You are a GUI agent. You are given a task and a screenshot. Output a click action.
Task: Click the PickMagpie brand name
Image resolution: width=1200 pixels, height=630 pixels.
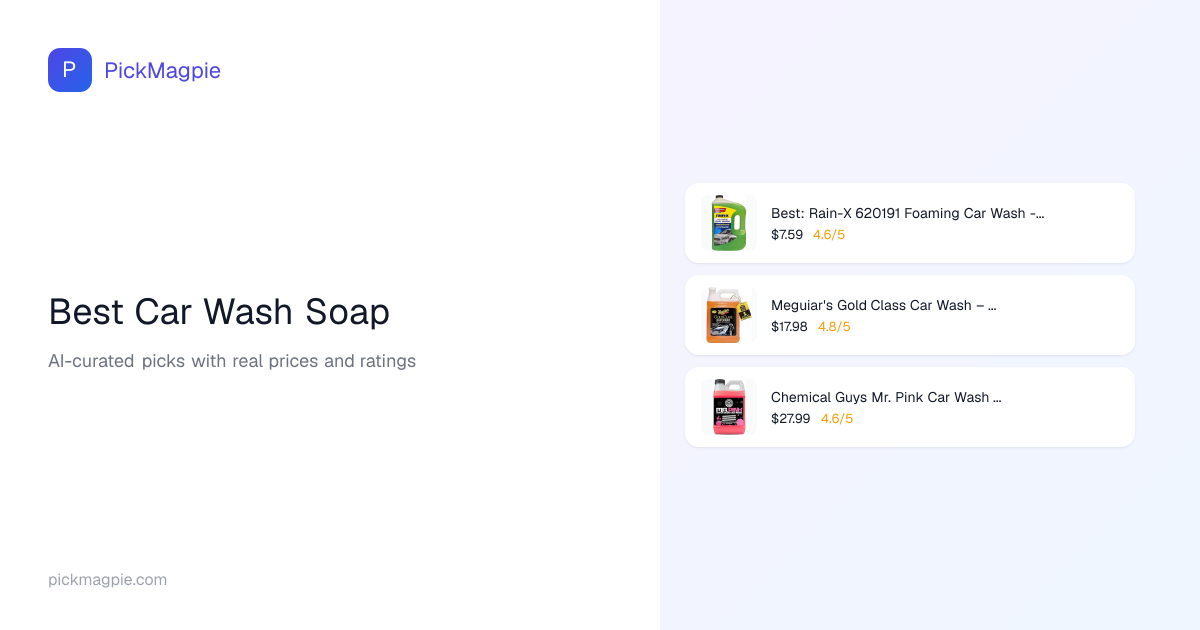pos(162,70)
